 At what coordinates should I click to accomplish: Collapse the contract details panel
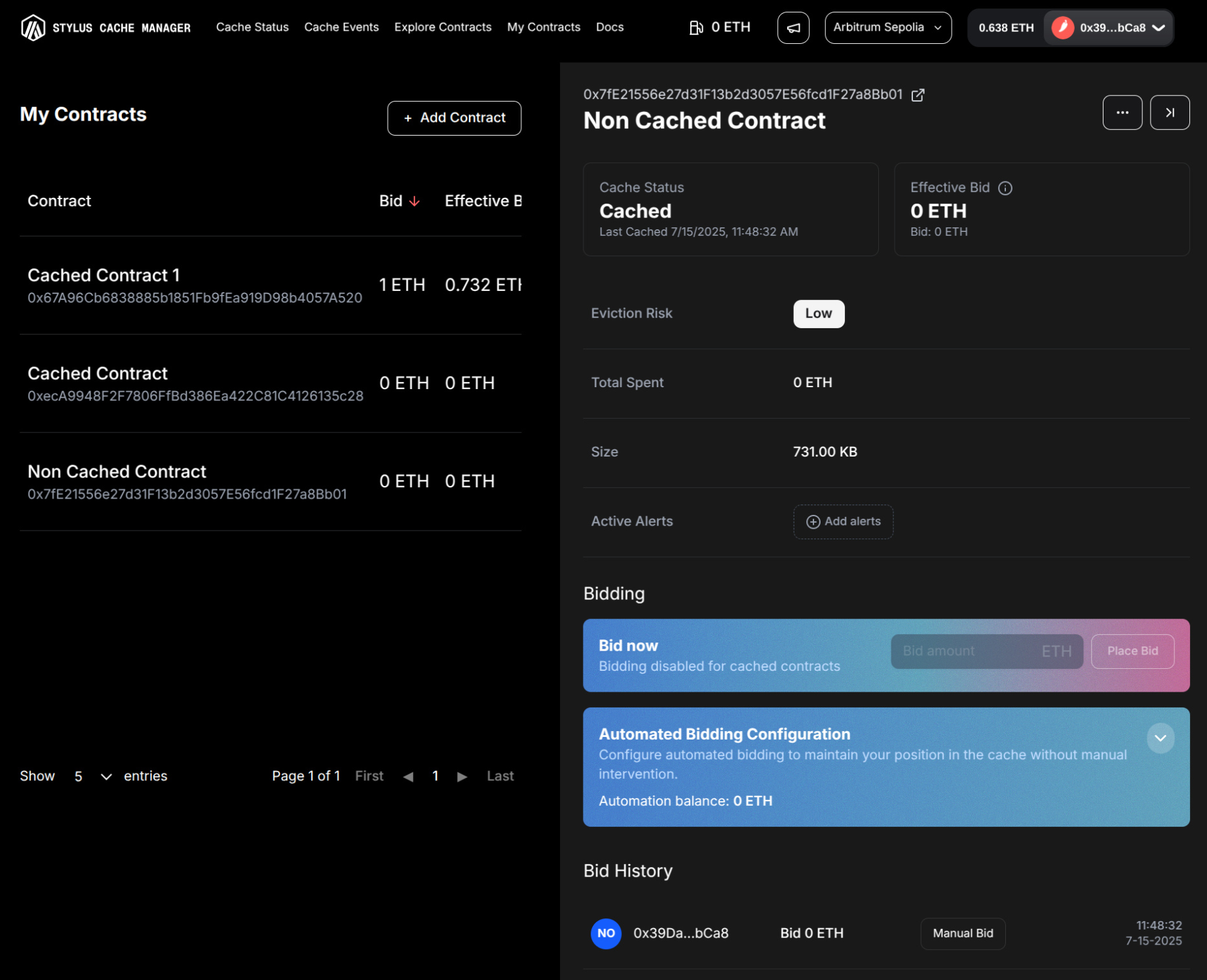tap(1170, 113)
